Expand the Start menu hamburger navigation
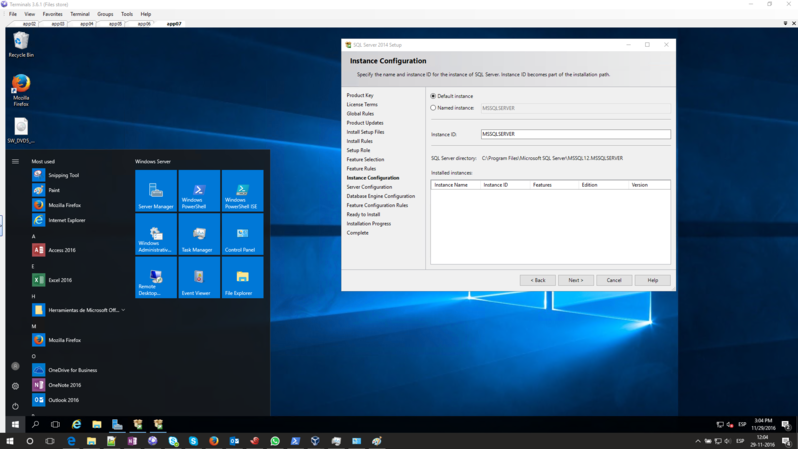798x449 pixels. pos(15,161)
